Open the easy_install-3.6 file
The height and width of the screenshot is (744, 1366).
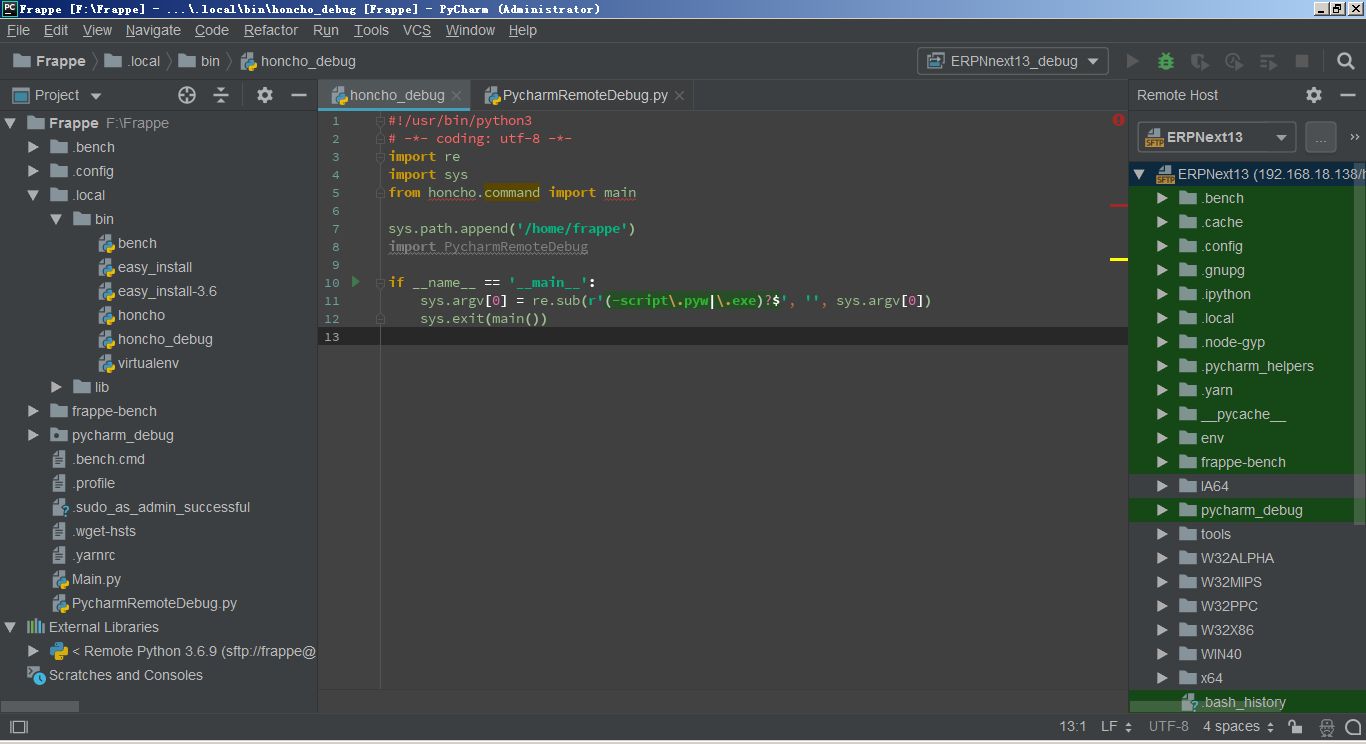[x=158, y=291]
